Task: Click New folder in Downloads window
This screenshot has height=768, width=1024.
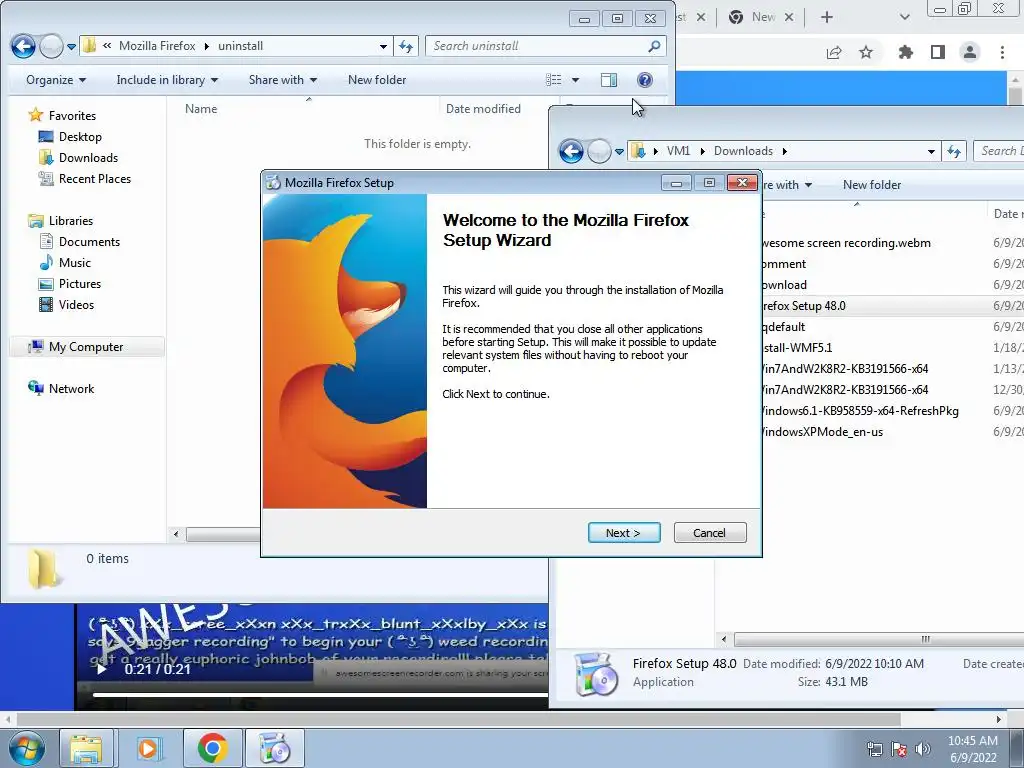Action: coord(872,185)
